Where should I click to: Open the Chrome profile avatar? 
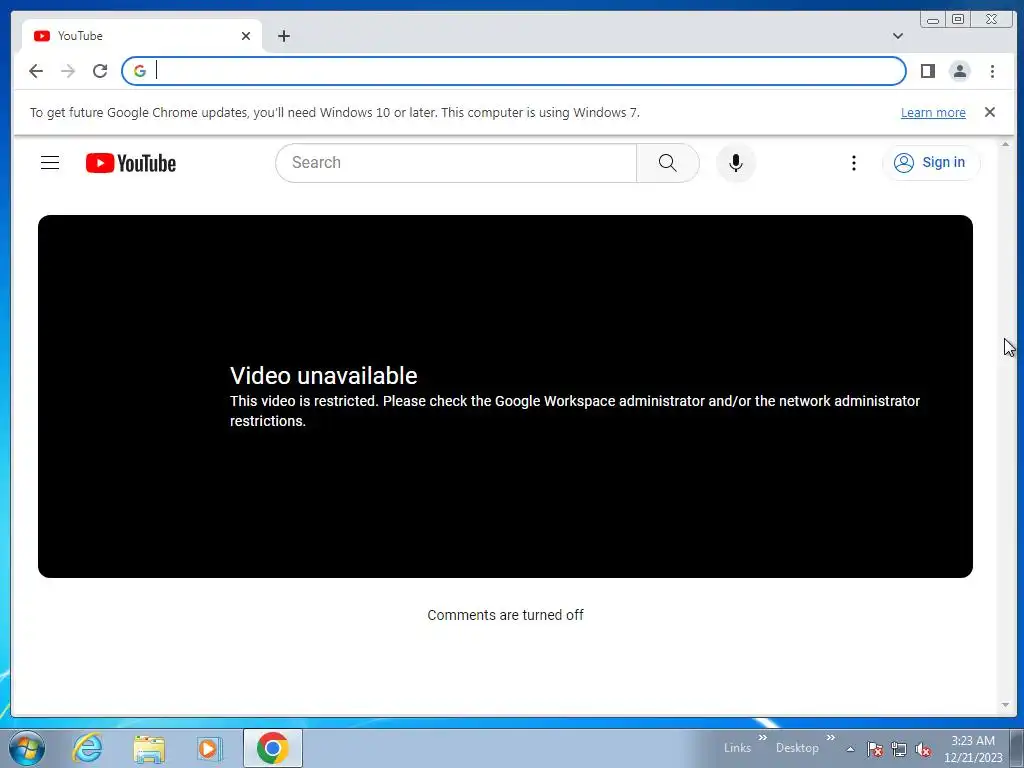coord(960,71)
